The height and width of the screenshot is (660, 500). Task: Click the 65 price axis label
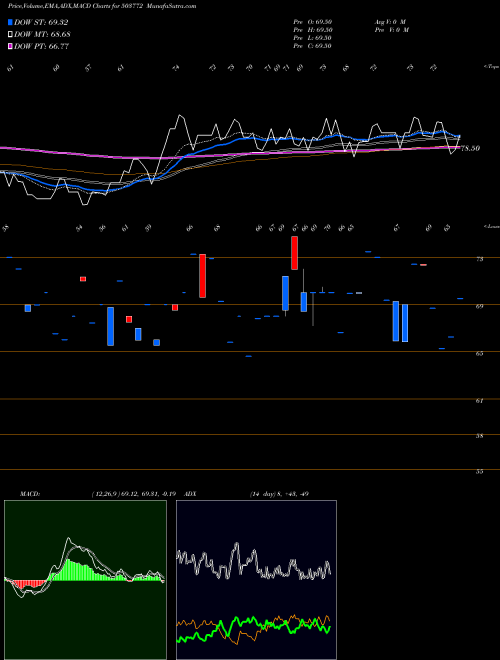click(x=479, y=354)
